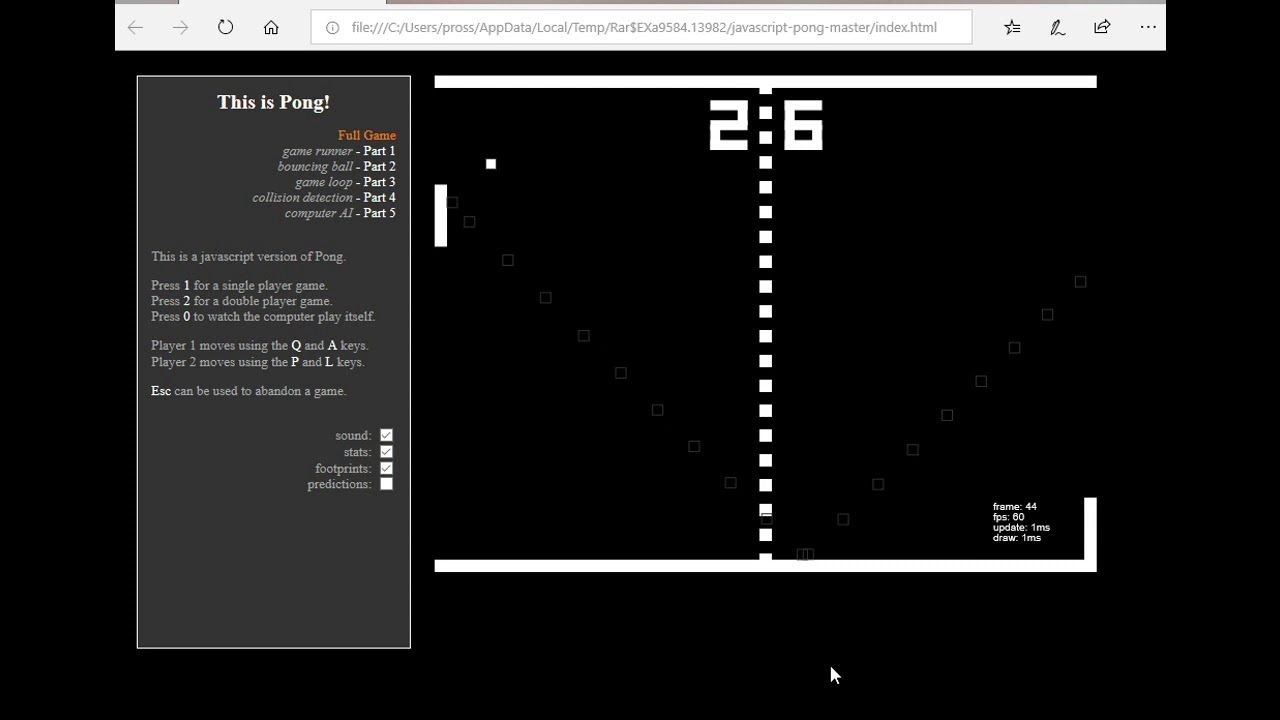Disable the footprints checkbox

[386, 468]
